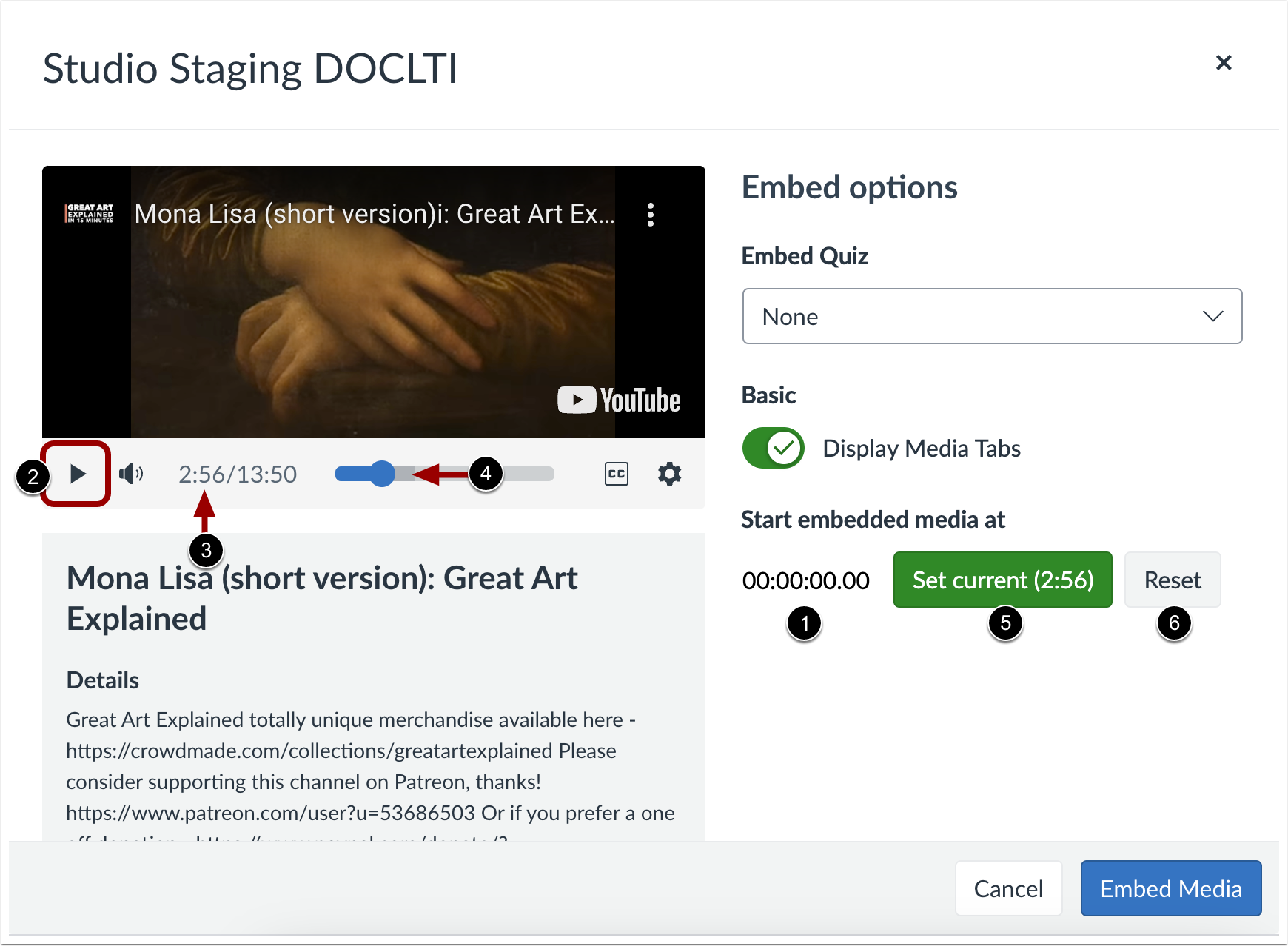1288x946 pixels.
Task: Cancel the embed dialog
Action: click(1008, 888)
